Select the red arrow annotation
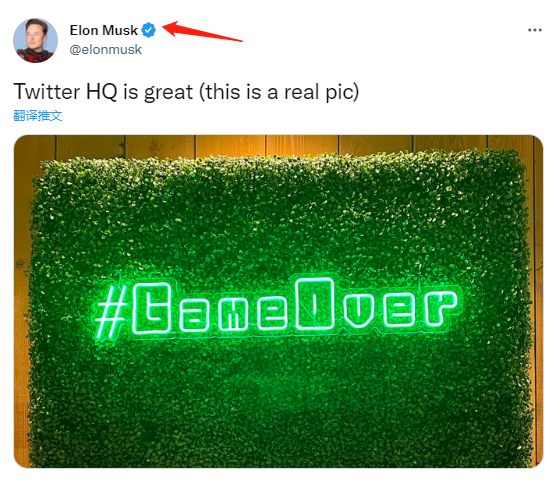Viewport: 548px width, 480px height. click(202, 31)
